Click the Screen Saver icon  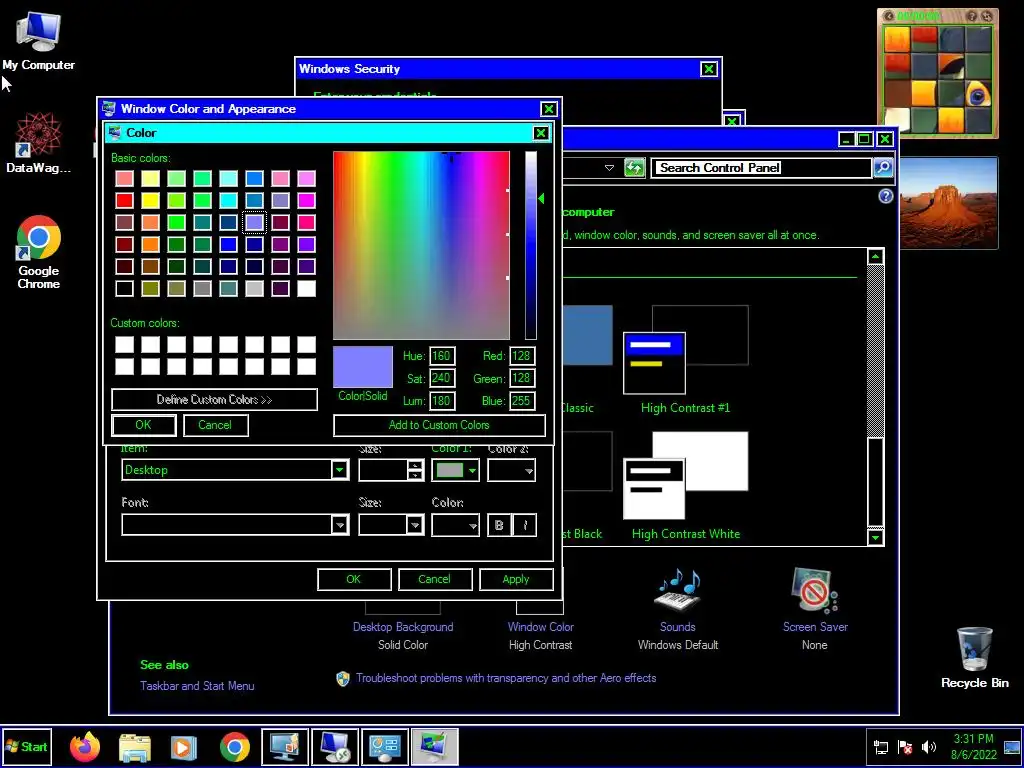click(814, 591)
